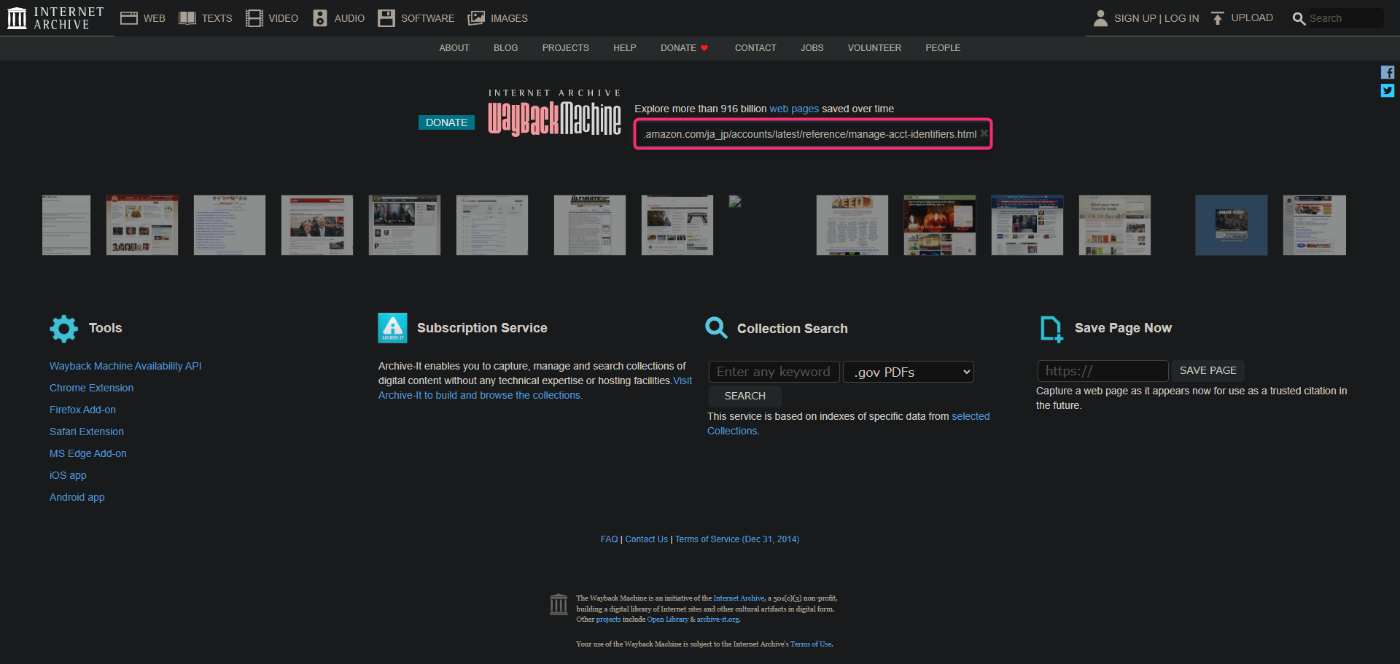Open the Wayback Machine Availability API link

click(x=125, y=366)
